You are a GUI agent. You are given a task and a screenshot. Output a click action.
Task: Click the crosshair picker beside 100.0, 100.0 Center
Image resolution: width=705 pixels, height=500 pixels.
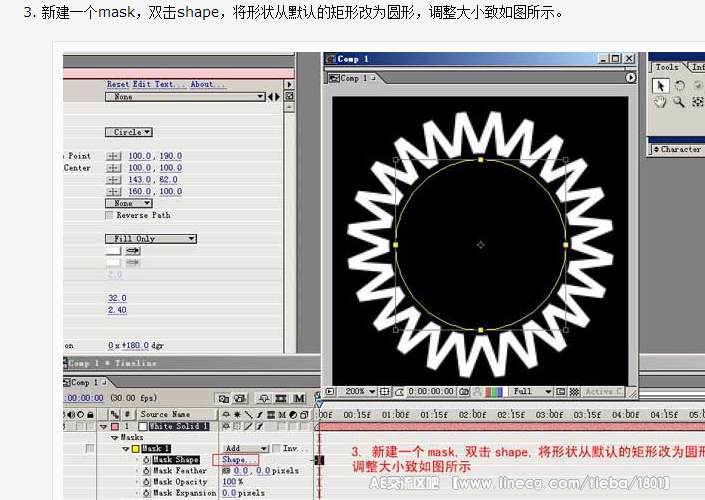(113, 168)
